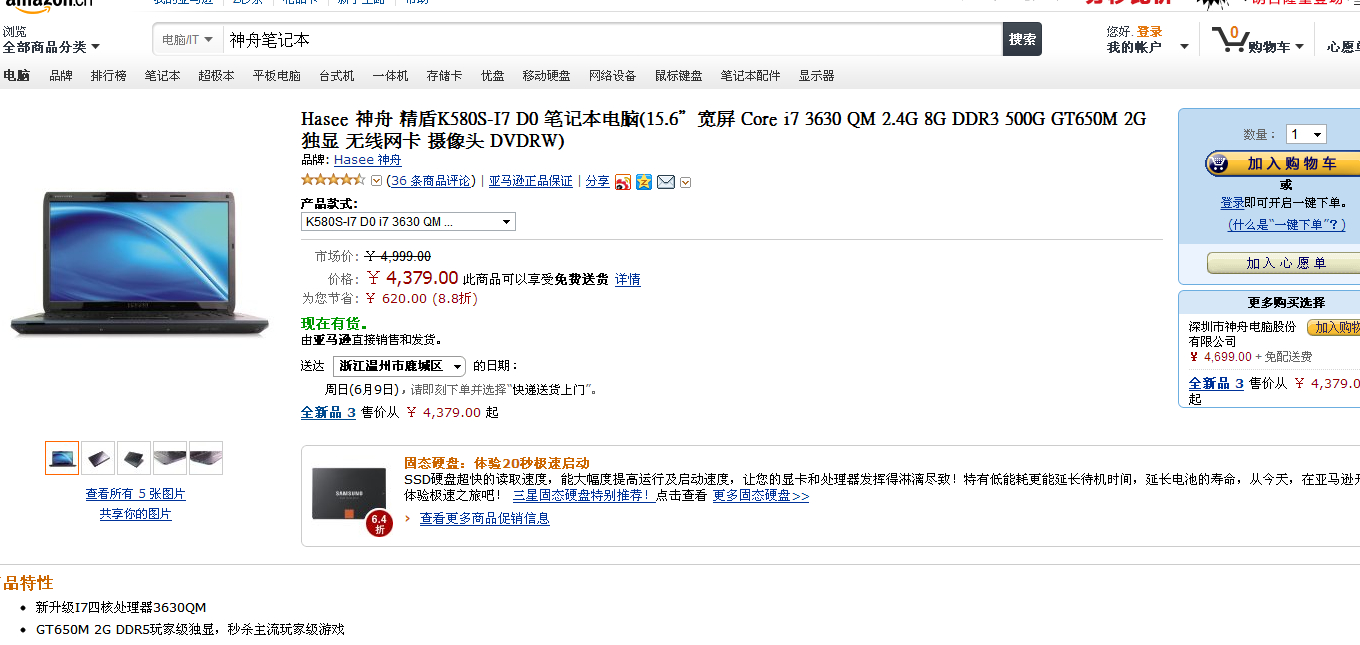Click the Samsung SSD promotion image
1360x645 pixels.
349,493
